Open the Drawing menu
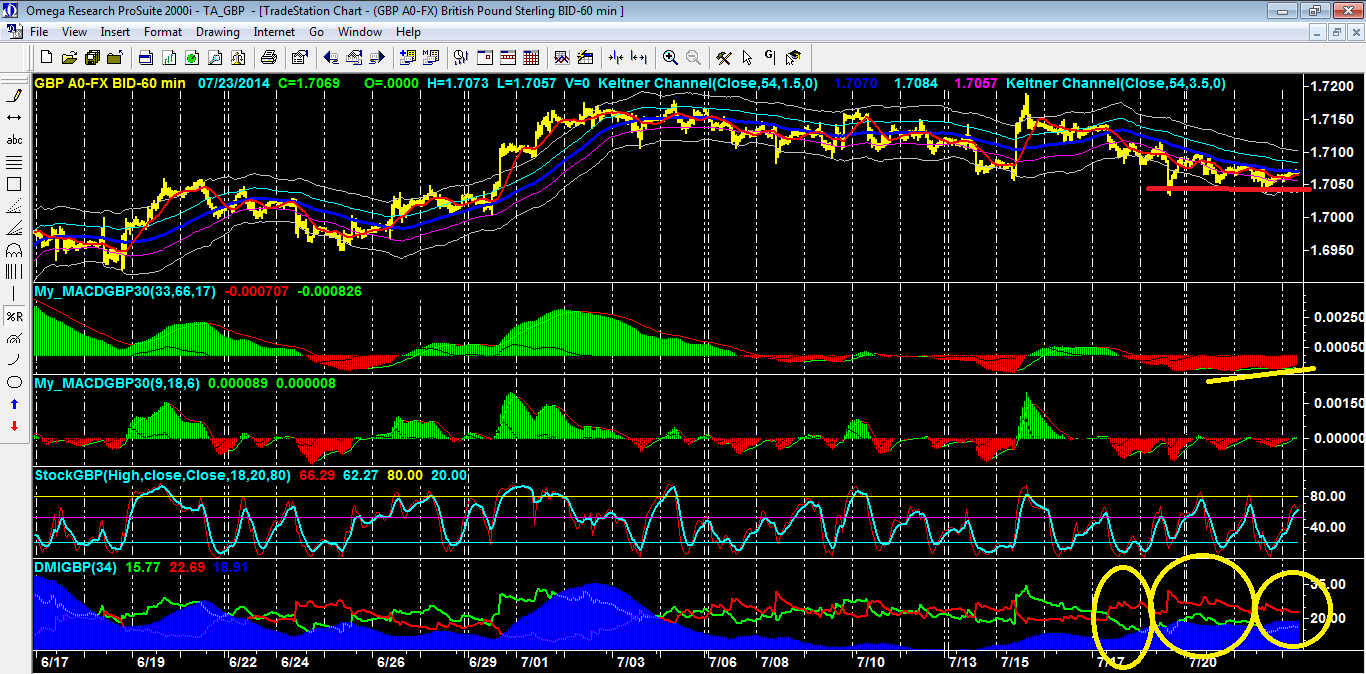The width and height of the screenshot is (1366, 674). pyautogui.click(x=217, y=32)
